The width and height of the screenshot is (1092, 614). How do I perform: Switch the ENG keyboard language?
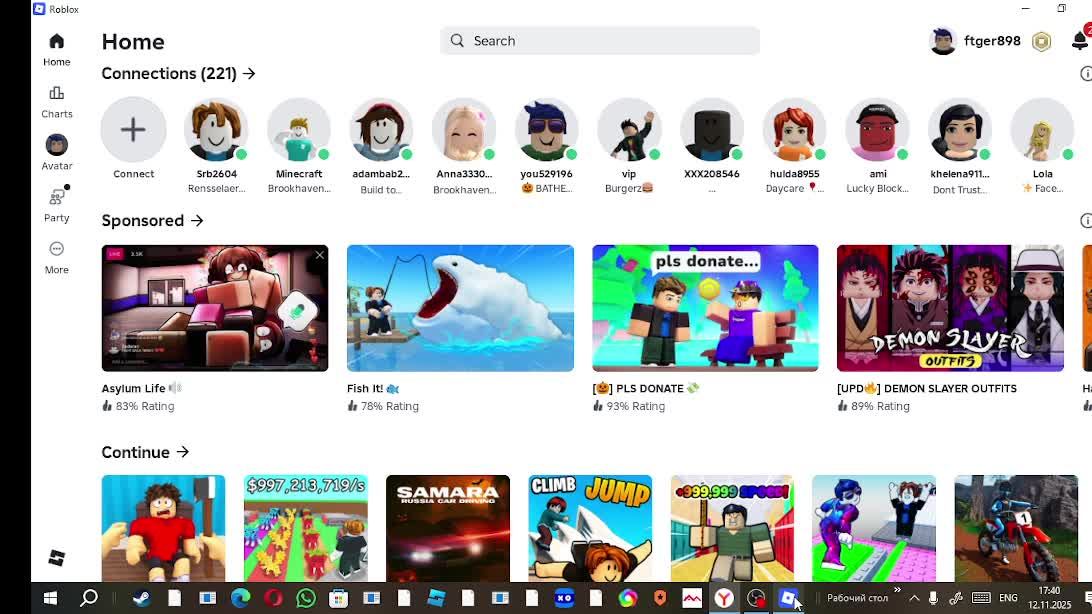[x=1008, y=598]
